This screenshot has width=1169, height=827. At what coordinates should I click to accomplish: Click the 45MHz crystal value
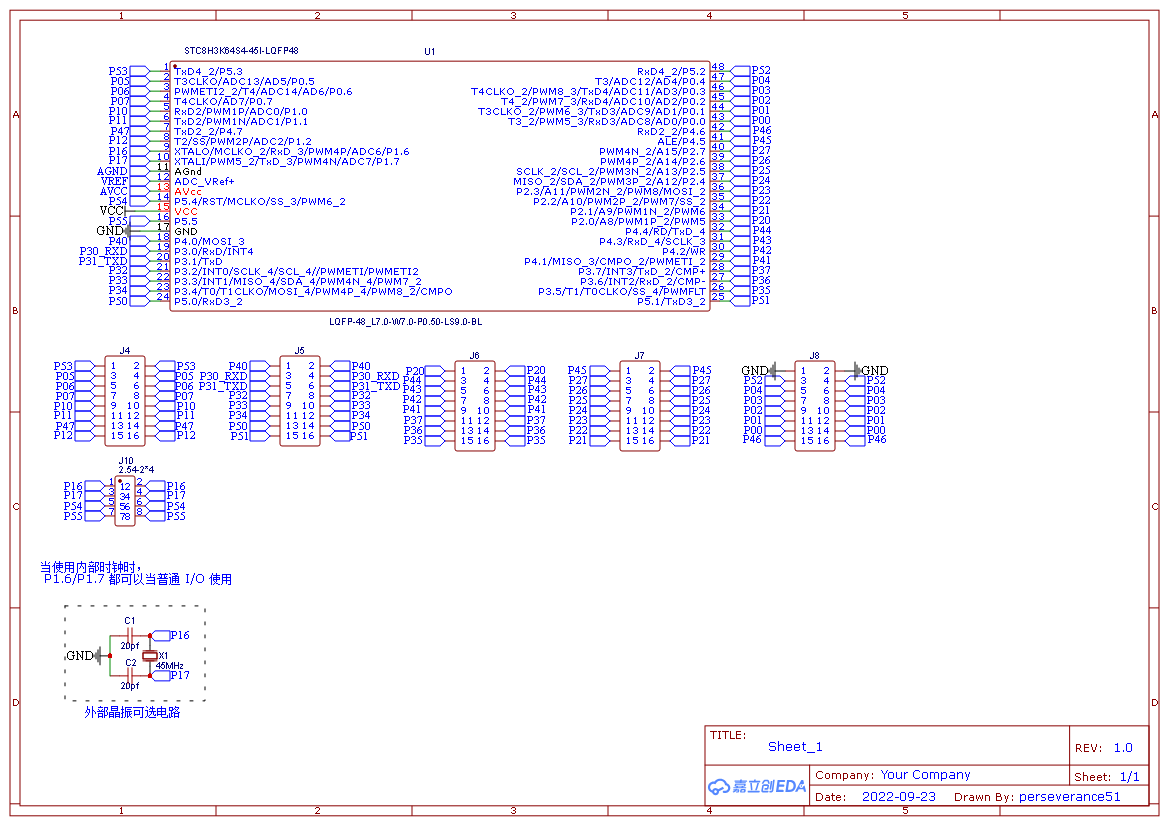(x=169, y=666)
